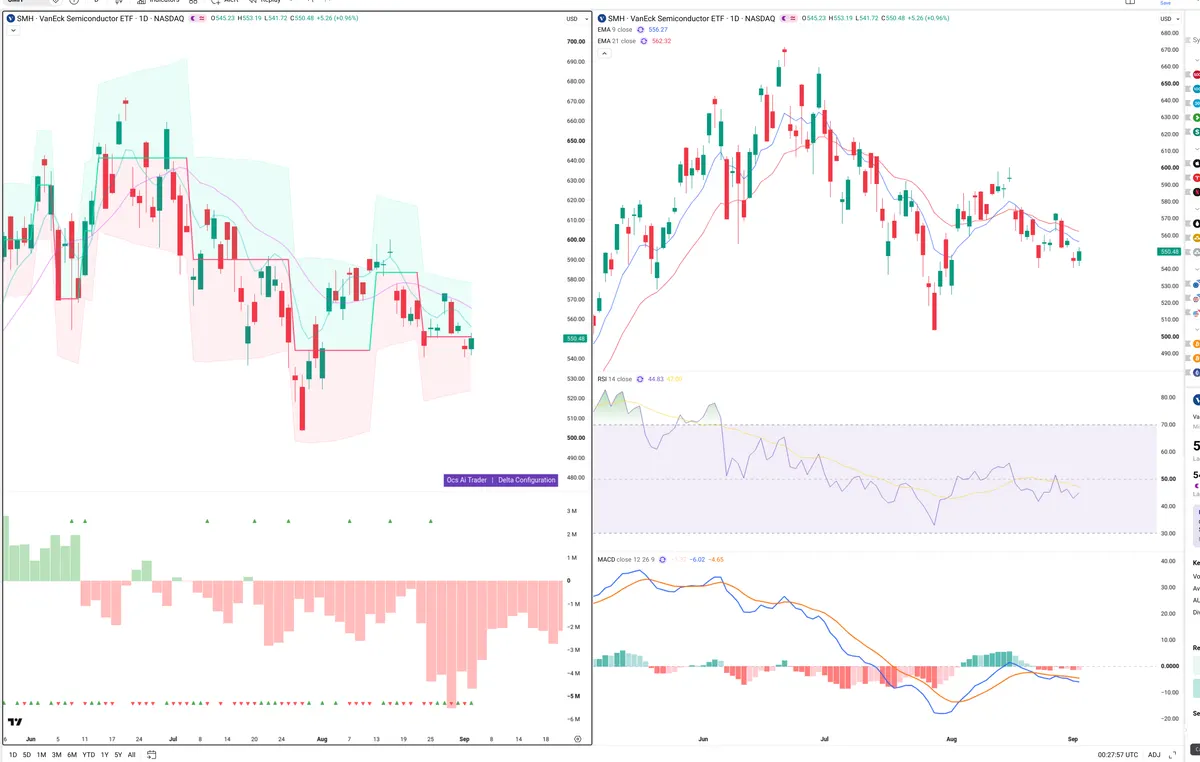Click the 70.00 level on RSI scale
The width and height of the screenshot is (1200, 762).
pyautogui.click(x=1168, y=425)
